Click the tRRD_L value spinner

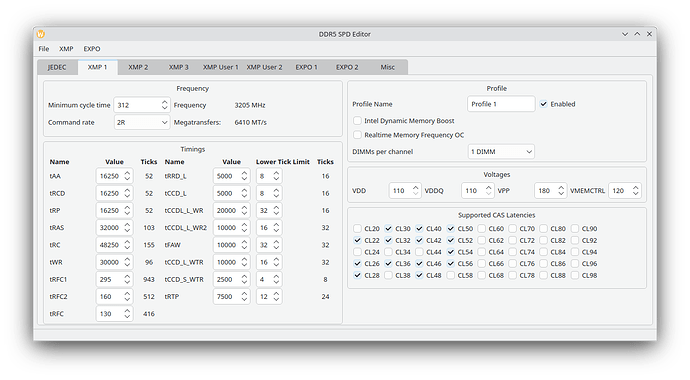(231, 176)
